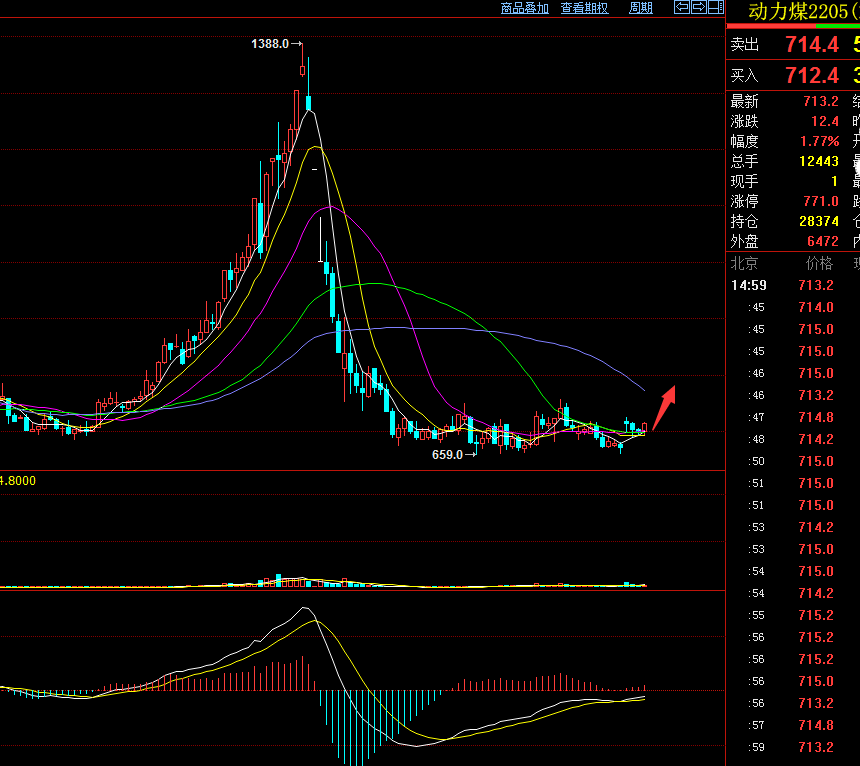Viewport: 860px width, 766px height.
Task: Select the :50 tick row priced 715.0
Action: pos(793,461)
